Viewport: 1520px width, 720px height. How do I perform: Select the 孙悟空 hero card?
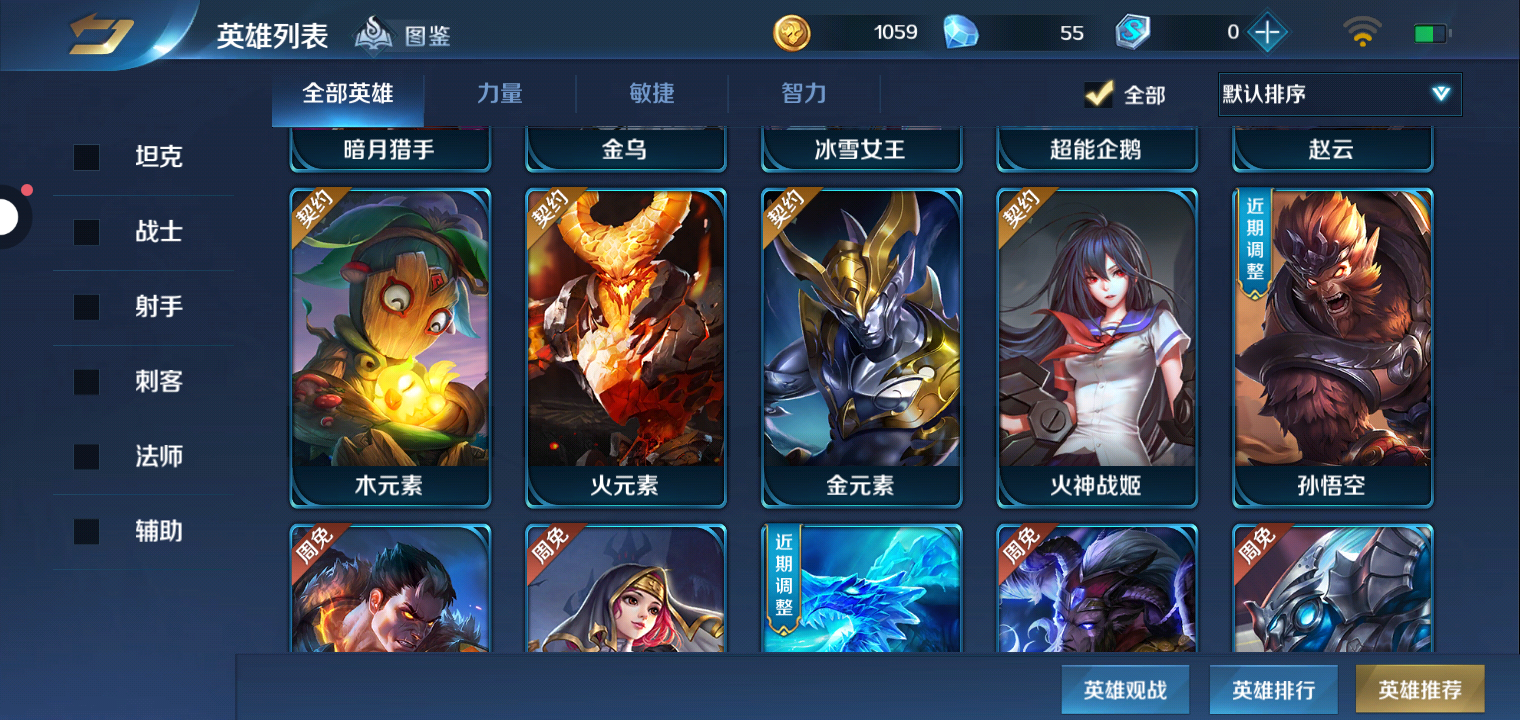coord(1332,347)
